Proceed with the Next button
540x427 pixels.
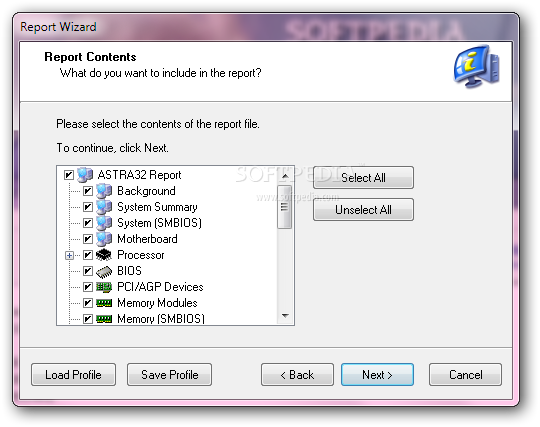377,375
